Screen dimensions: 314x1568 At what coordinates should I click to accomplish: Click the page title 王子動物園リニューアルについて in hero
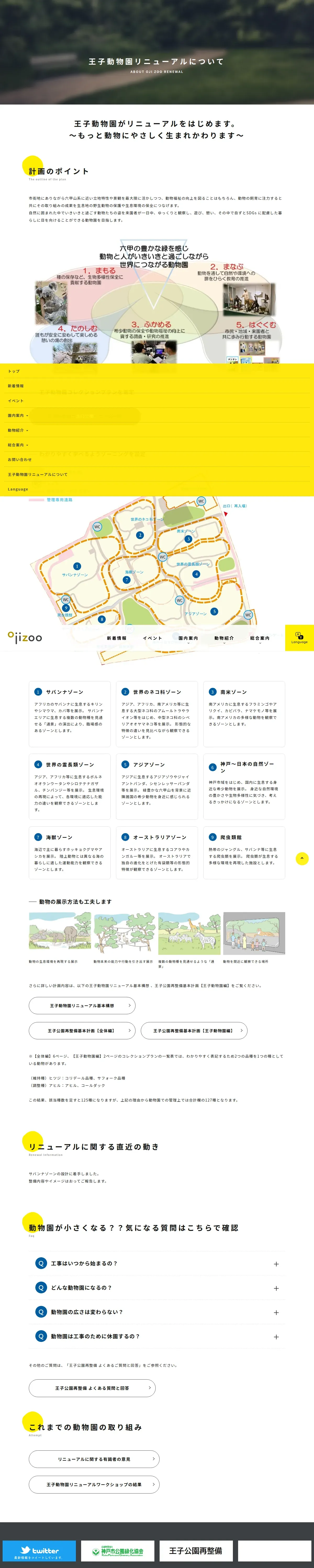coord(157,61)
